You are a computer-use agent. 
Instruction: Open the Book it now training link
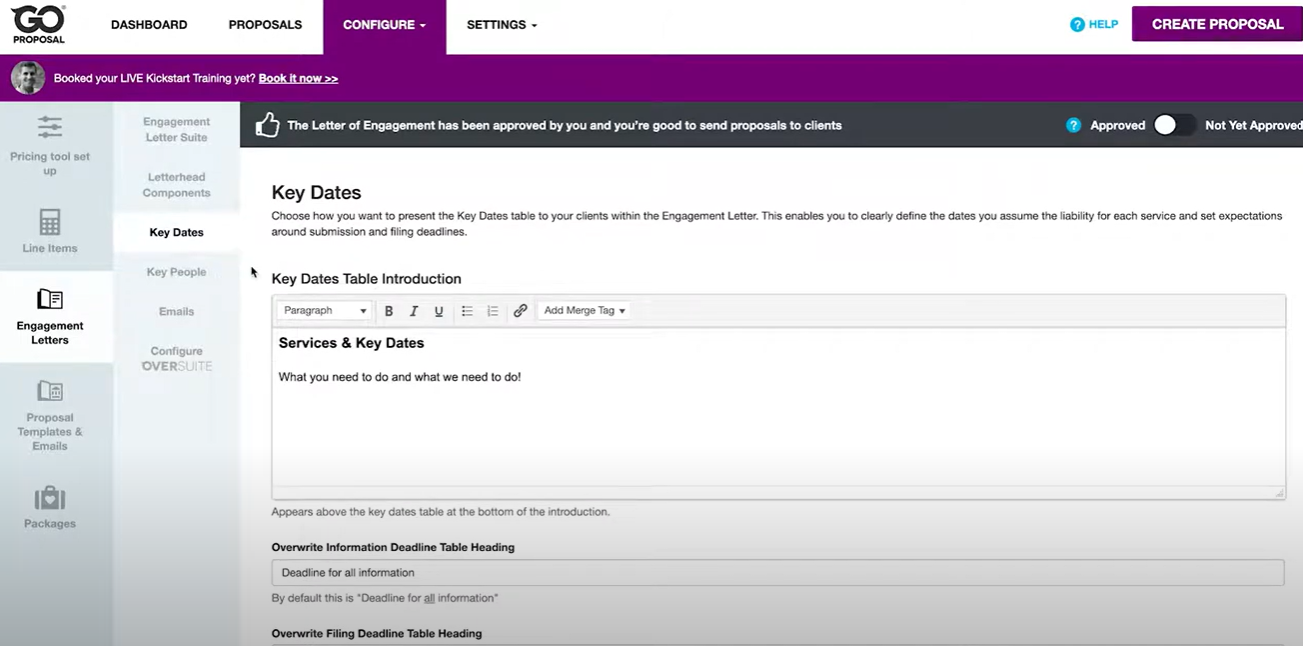tap(297, 77)
